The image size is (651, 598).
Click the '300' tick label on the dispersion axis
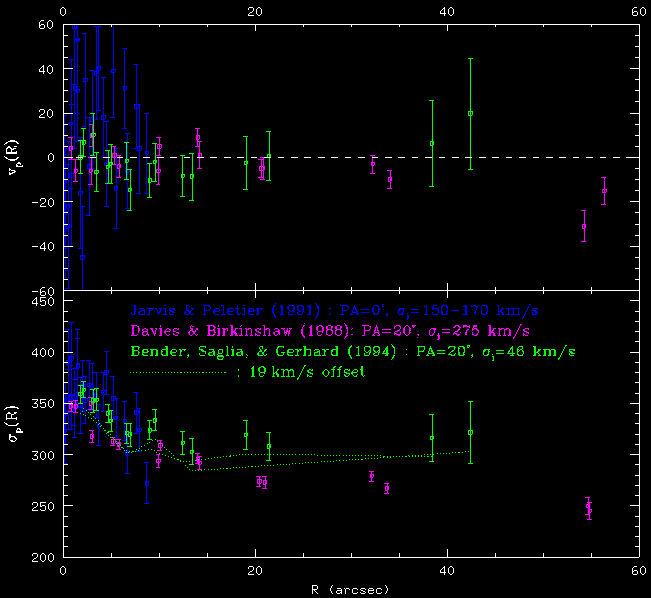click(43, 455)
